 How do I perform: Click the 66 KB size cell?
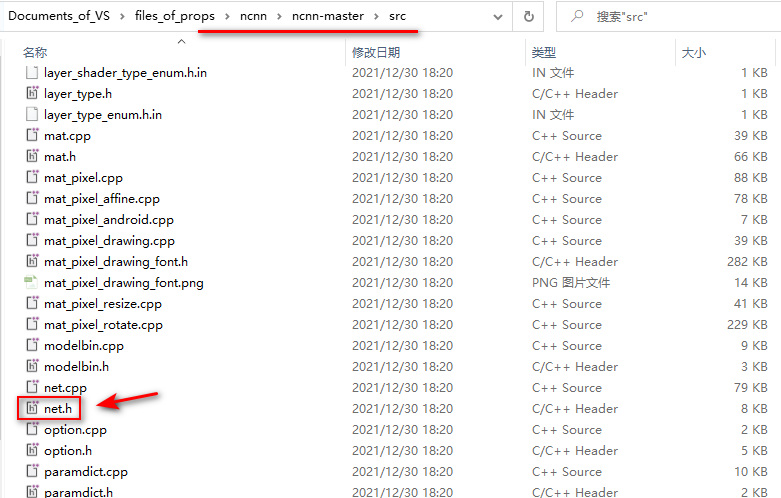tap(751, 156)
